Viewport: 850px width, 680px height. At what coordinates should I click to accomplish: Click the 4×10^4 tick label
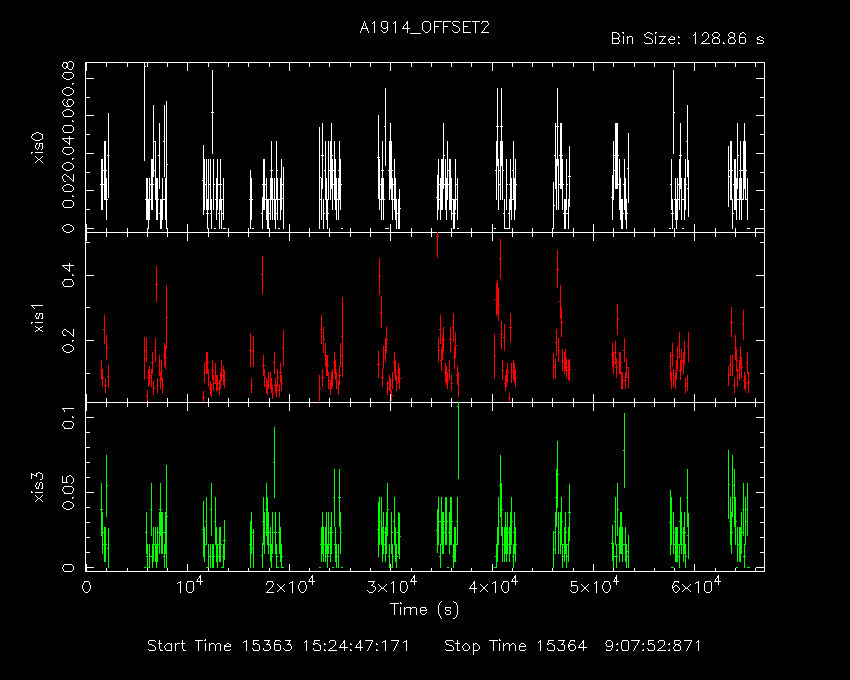point(493,586)
